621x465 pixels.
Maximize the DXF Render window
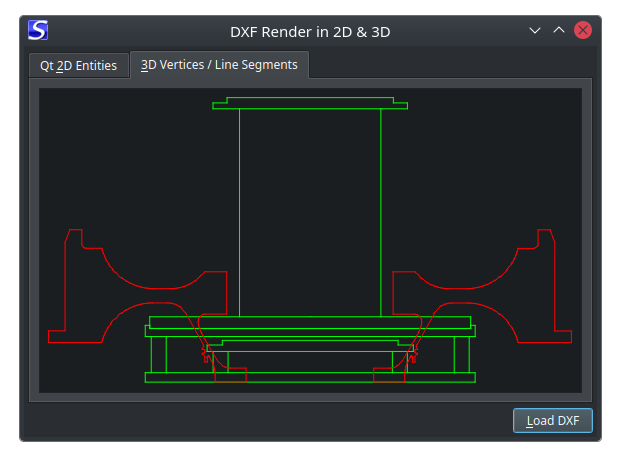pos(559,30)
